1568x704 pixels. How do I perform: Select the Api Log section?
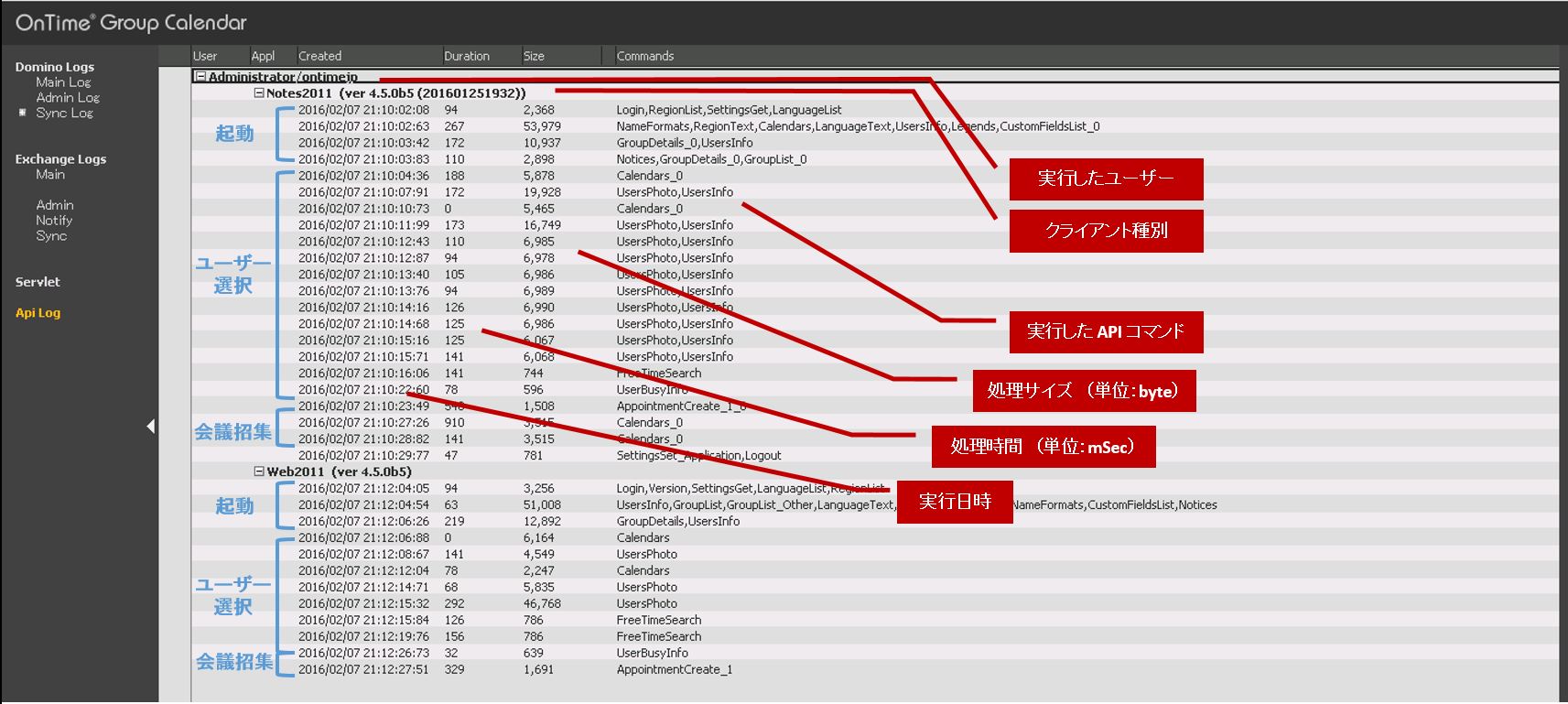[x=38, y=313]
